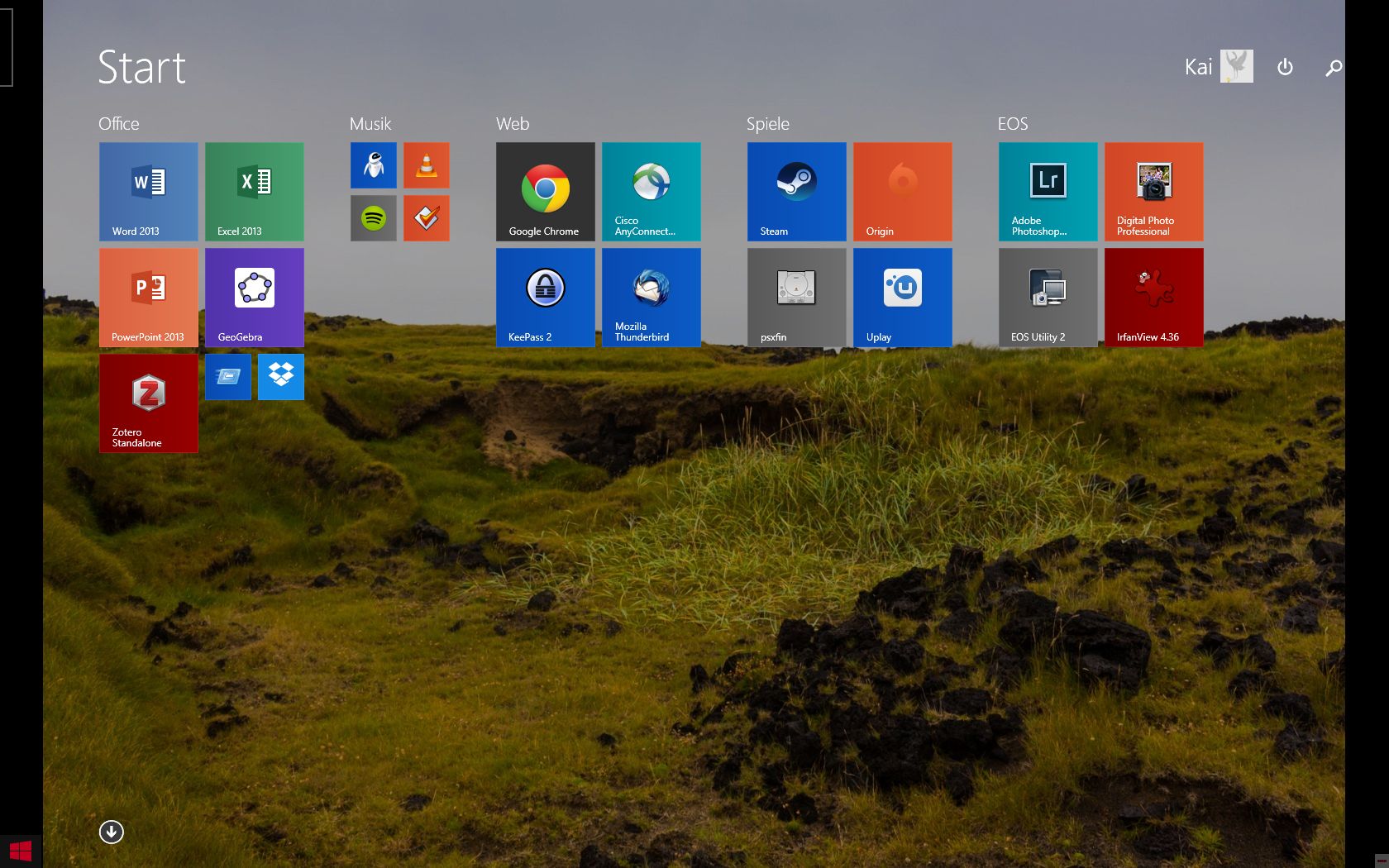Click the Spiele group name
This screenshot has height=868, width=1389.
coord(768,124)
